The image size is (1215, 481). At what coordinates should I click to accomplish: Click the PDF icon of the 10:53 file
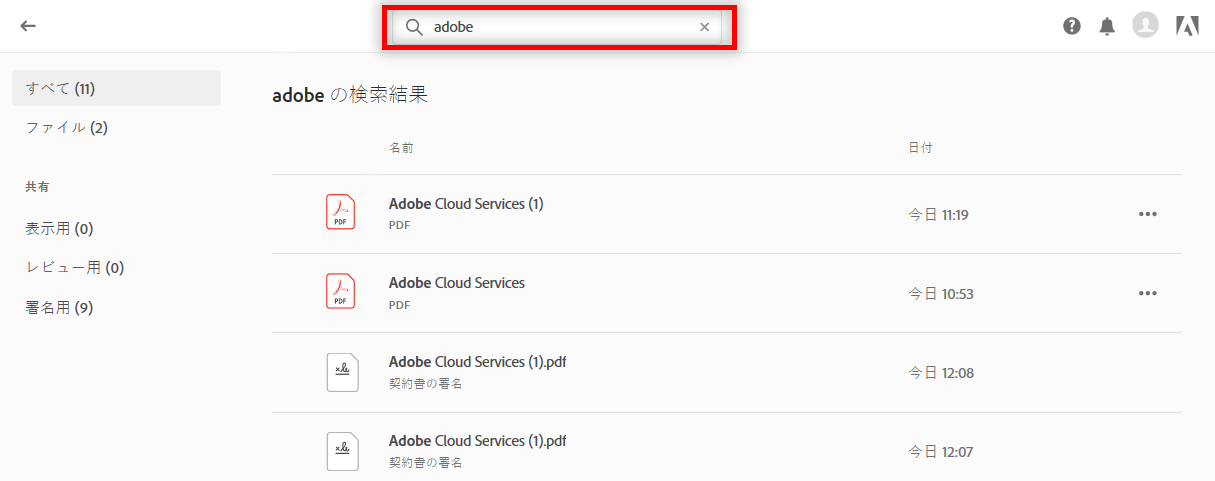(x=341, y=292)
